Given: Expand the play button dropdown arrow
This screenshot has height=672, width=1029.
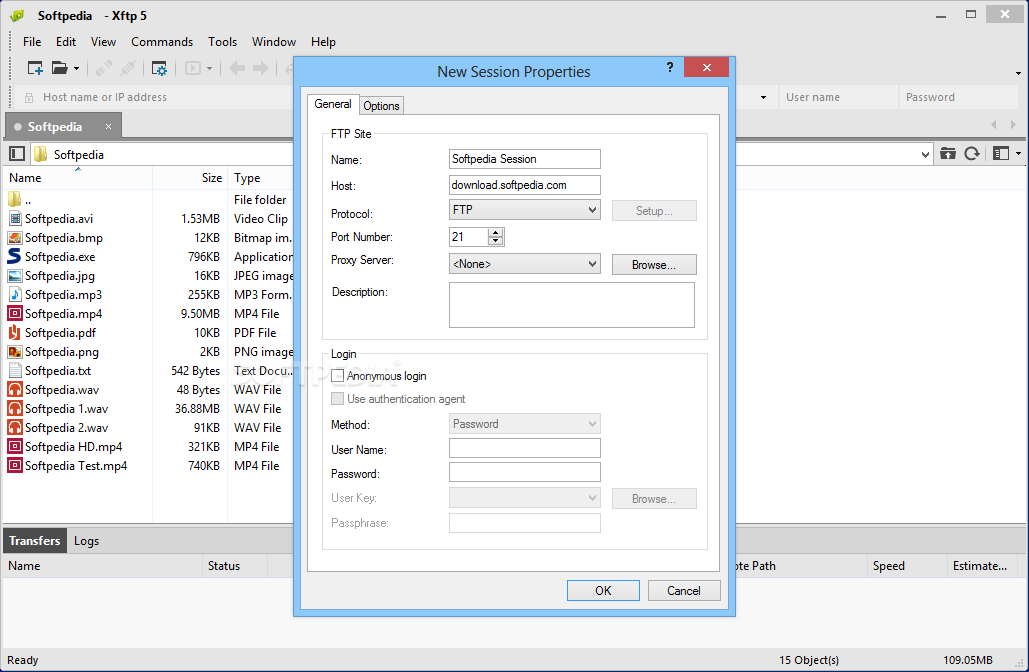Looking at the screenshot, I should [x=209, y=68].
